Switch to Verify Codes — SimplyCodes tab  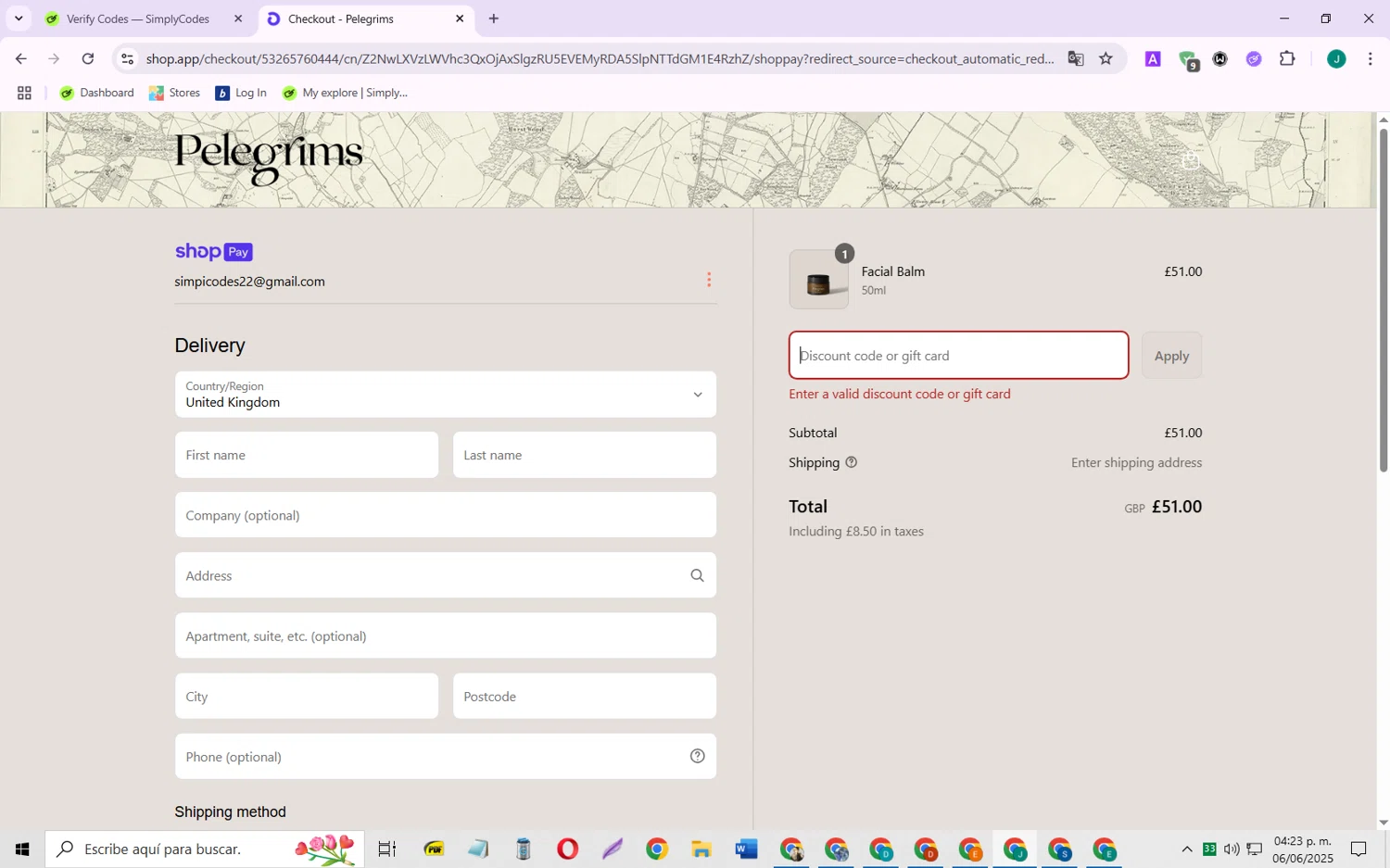click(x=141, y=19)
